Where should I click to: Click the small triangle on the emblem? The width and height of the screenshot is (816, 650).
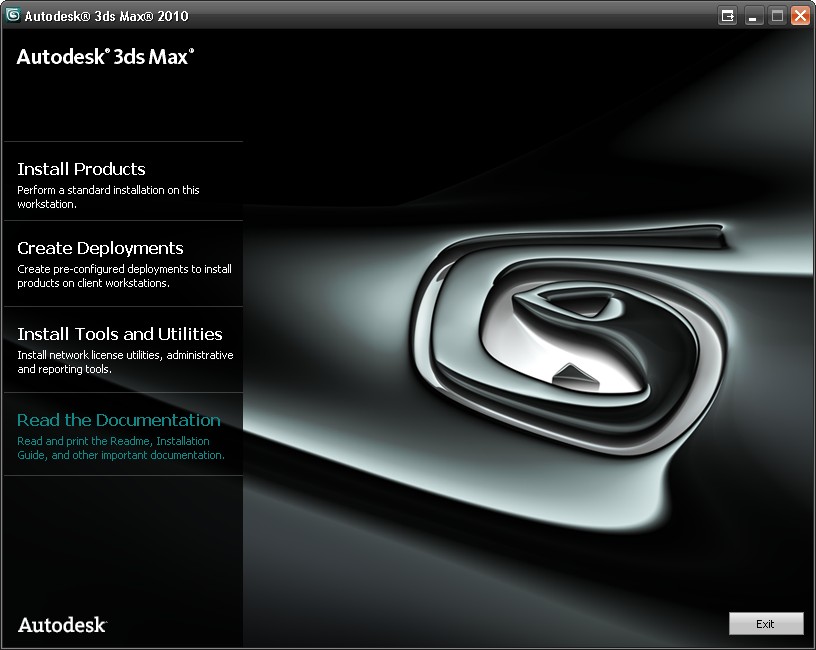(570, 376)
